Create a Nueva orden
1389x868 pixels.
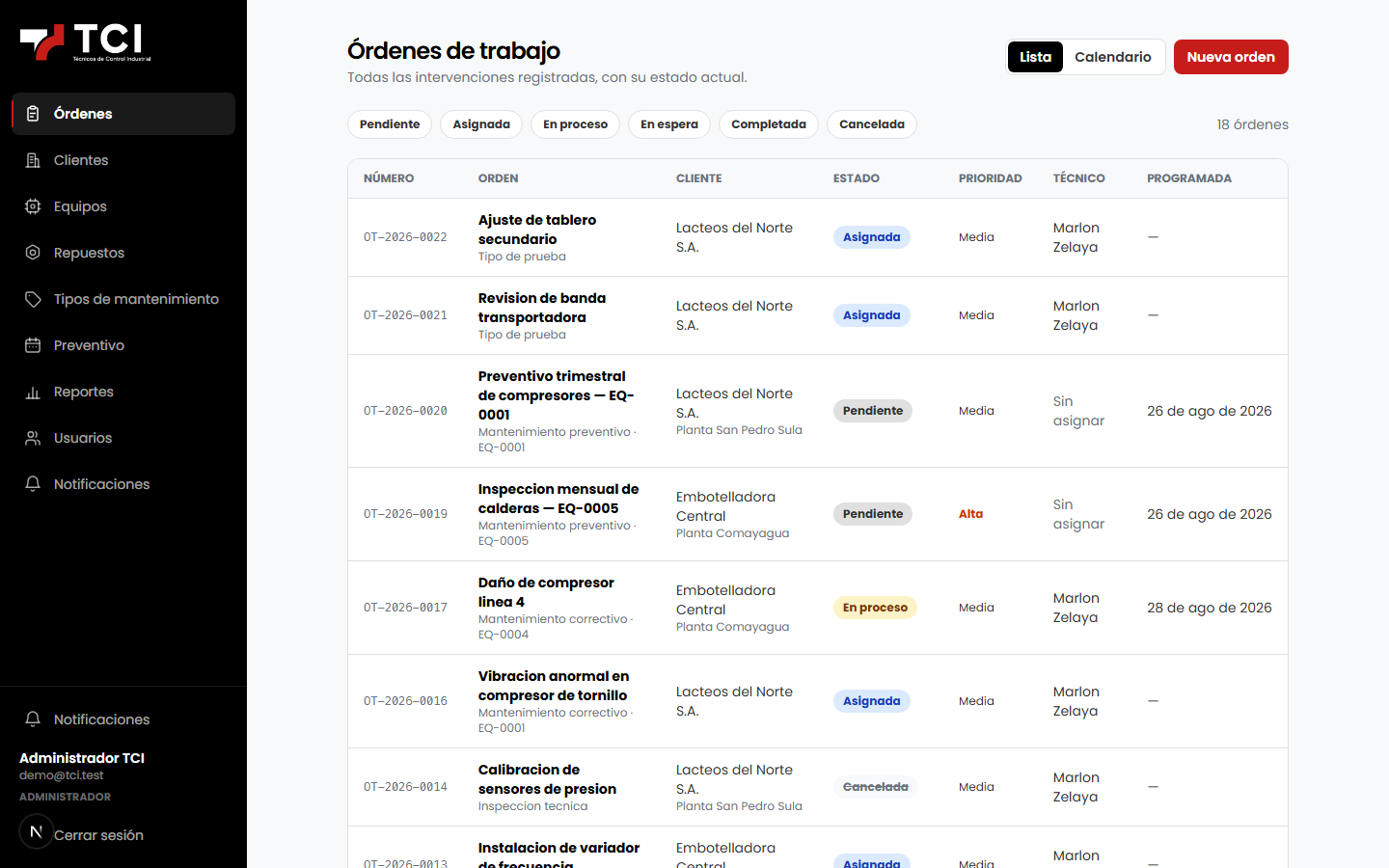[1231, 57]
